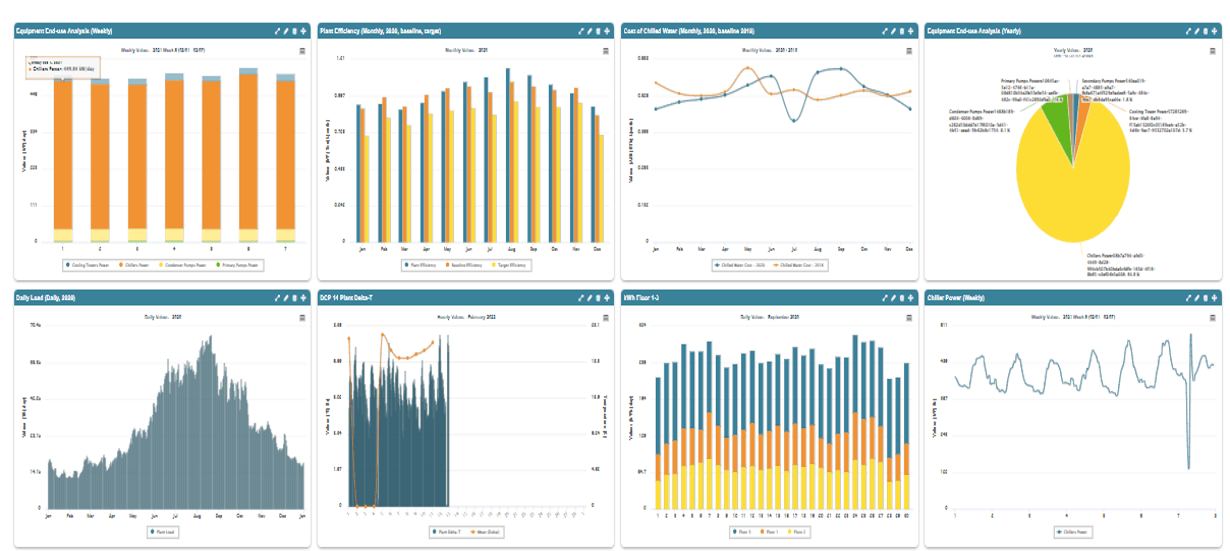Delete the kWh Floor 1-3 widget
The width and height of the screenshot is (1230, 551).
coord(902,297)
